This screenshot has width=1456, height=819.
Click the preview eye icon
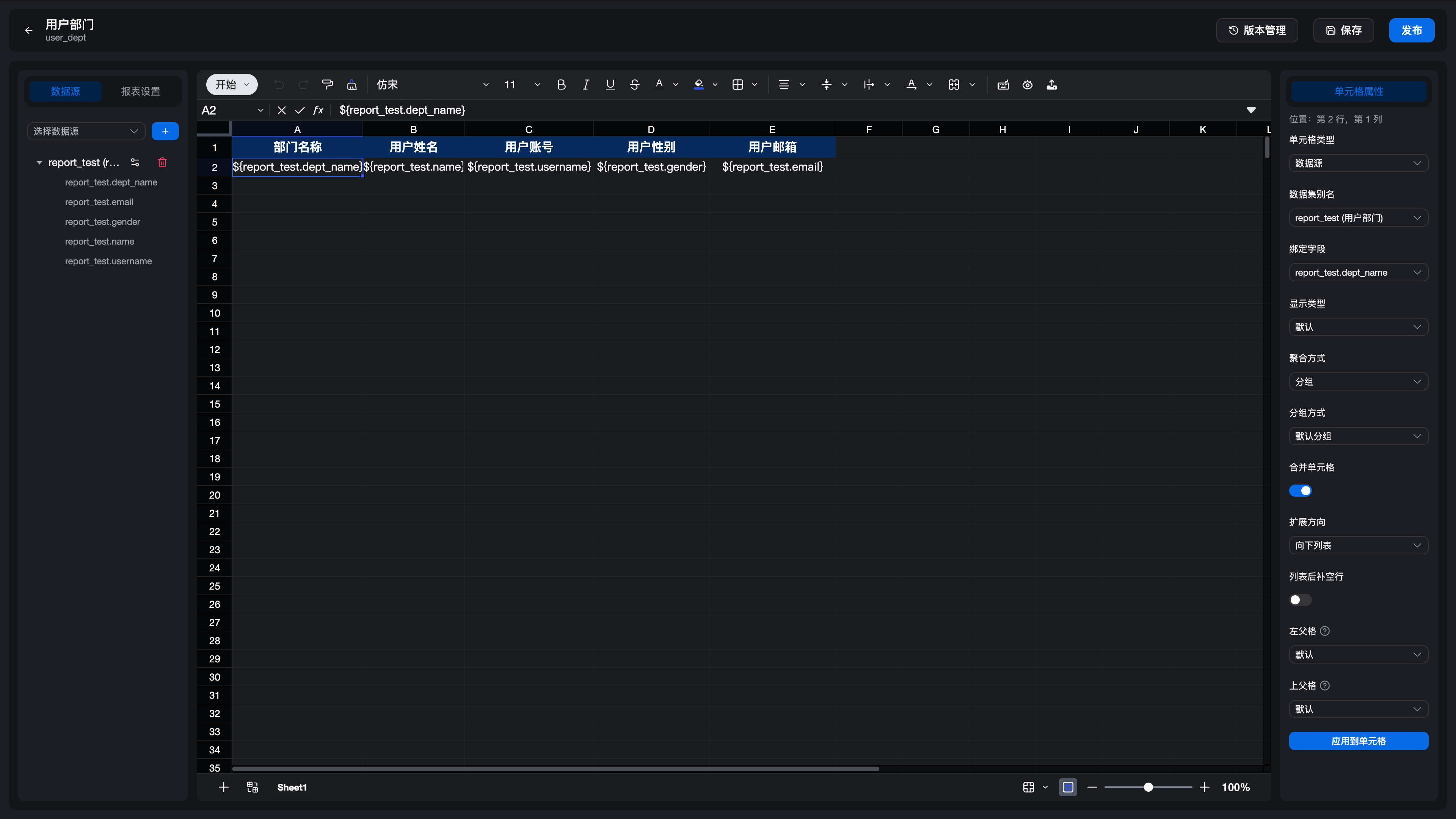tap(1028, 85)
